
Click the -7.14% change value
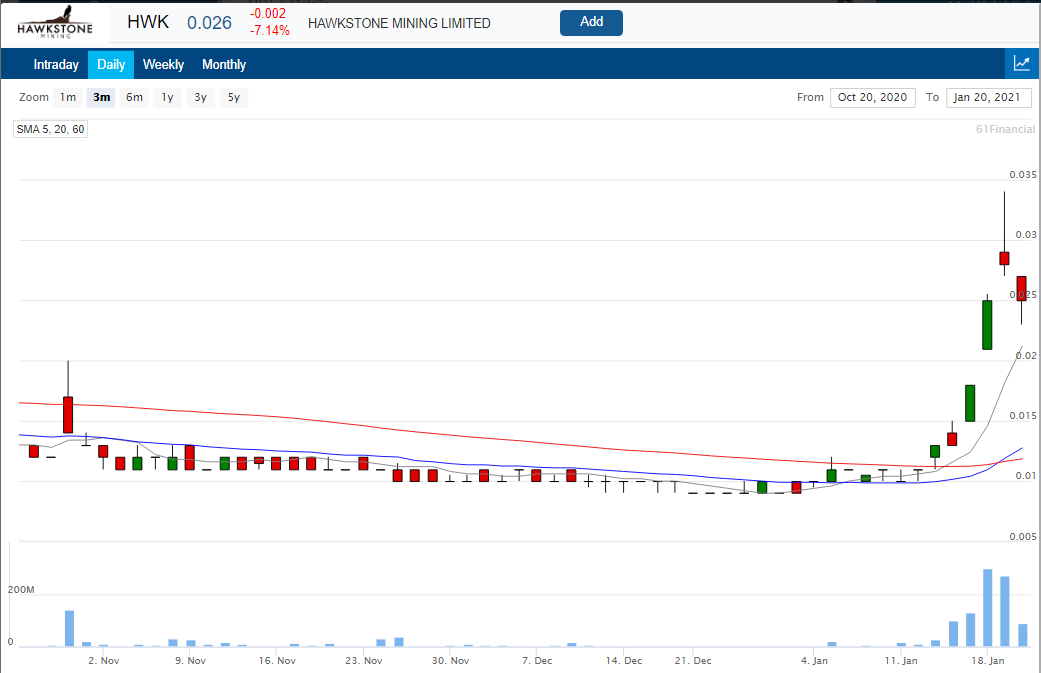pos(270,31)
